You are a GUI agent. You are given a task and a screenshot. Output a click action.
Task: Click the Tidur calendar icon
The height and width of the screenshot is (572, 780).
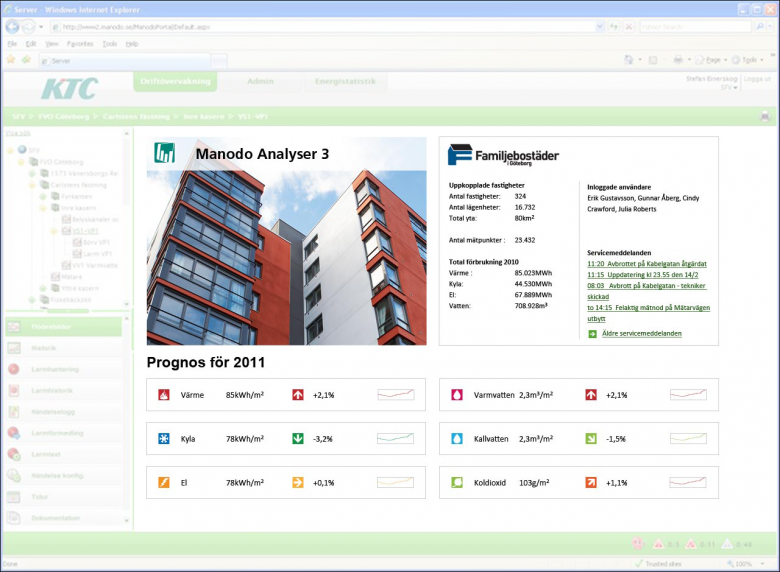pos(14,497)
